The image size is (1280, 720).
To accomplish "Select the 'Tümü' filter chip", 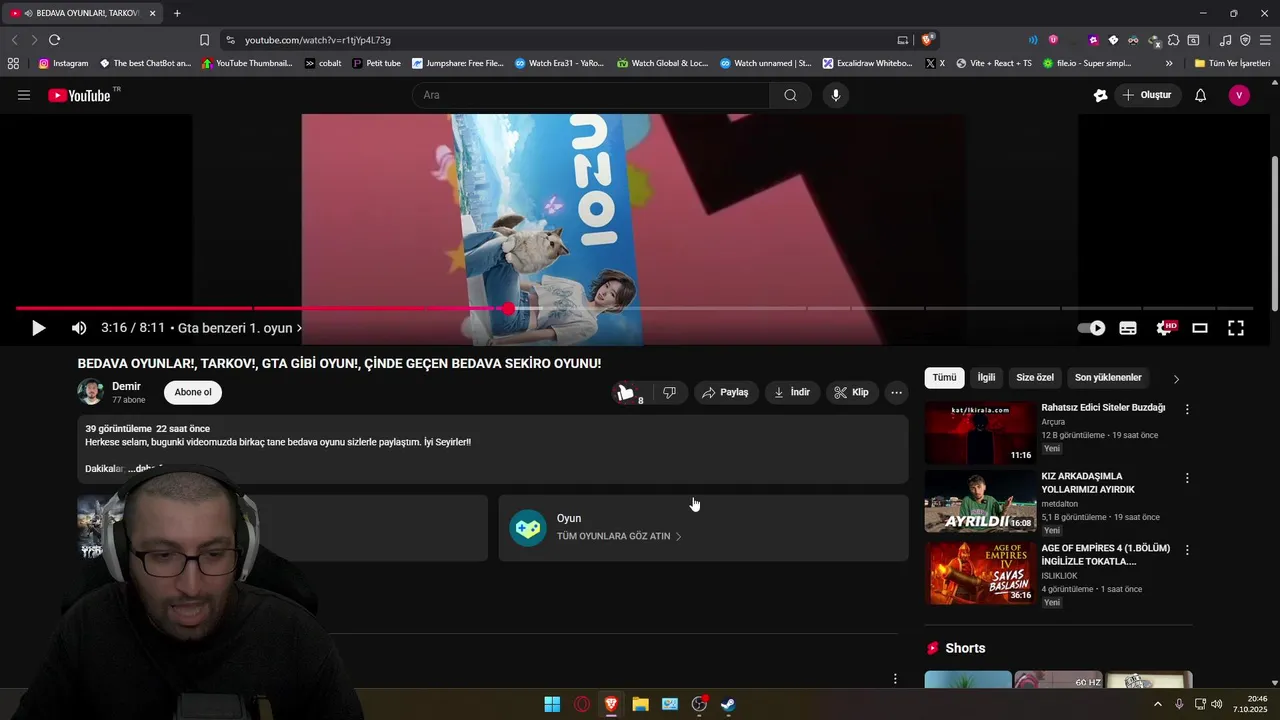I will (945, 378).
